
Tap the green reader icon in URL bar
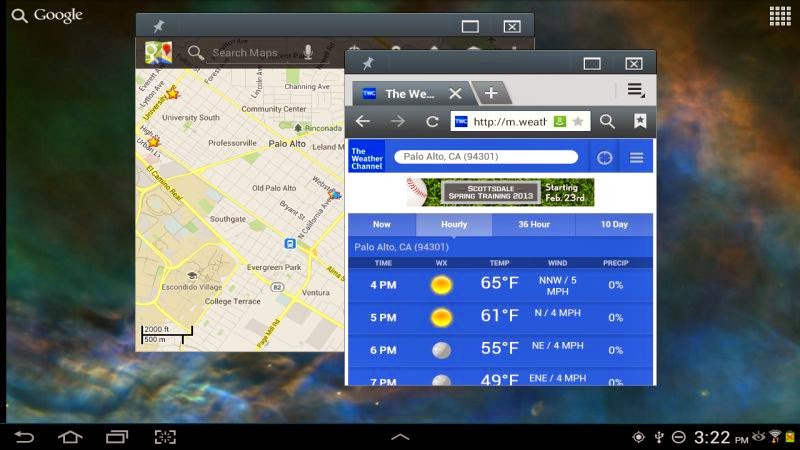560,121
